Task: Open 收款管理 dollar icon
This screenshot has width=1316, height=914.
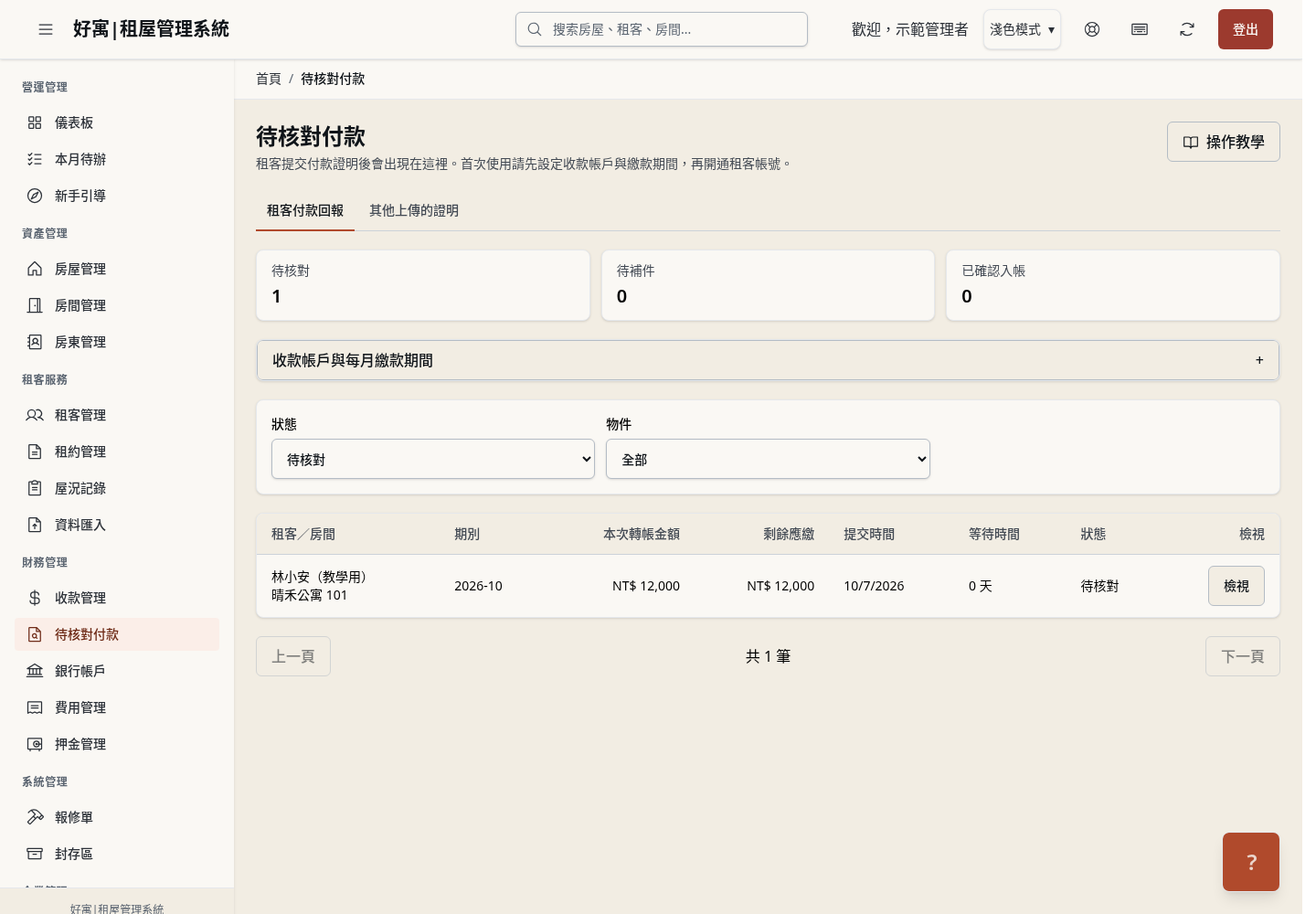Action: coord(35,598)
